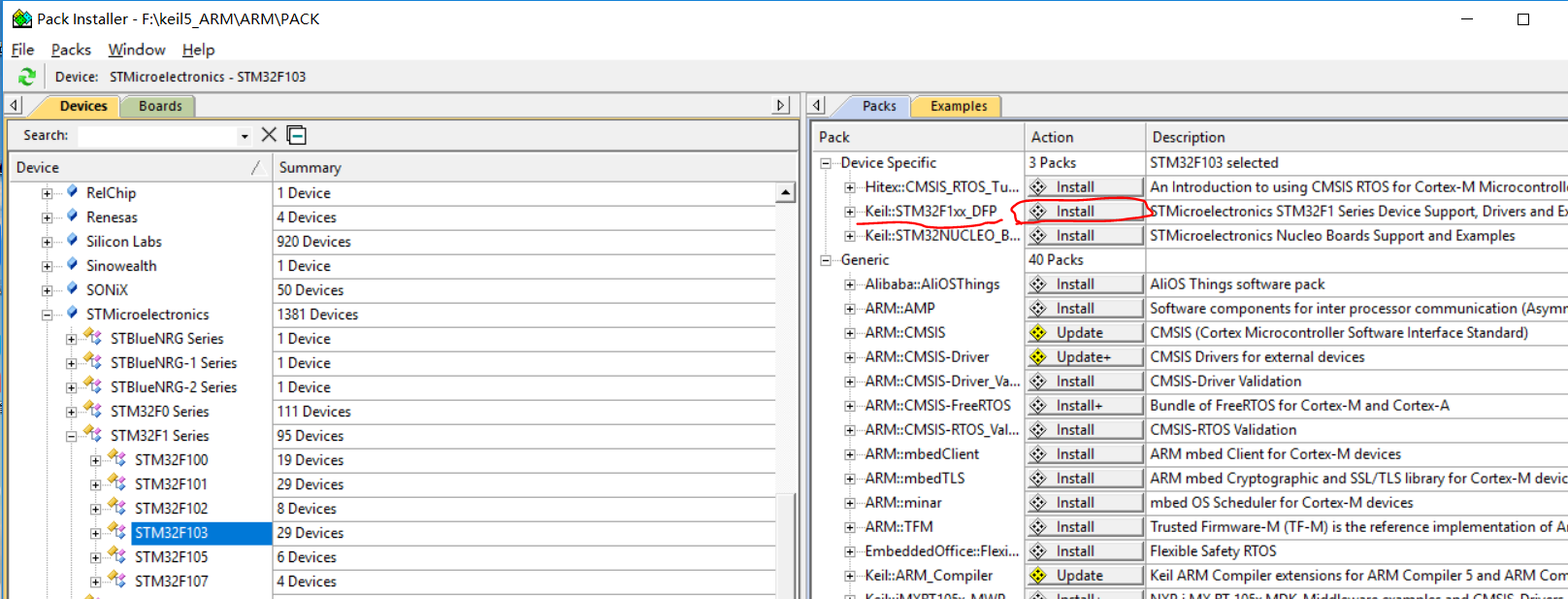
Task: Click the STM32F102 device group icon
Action: tap(117, 508)
